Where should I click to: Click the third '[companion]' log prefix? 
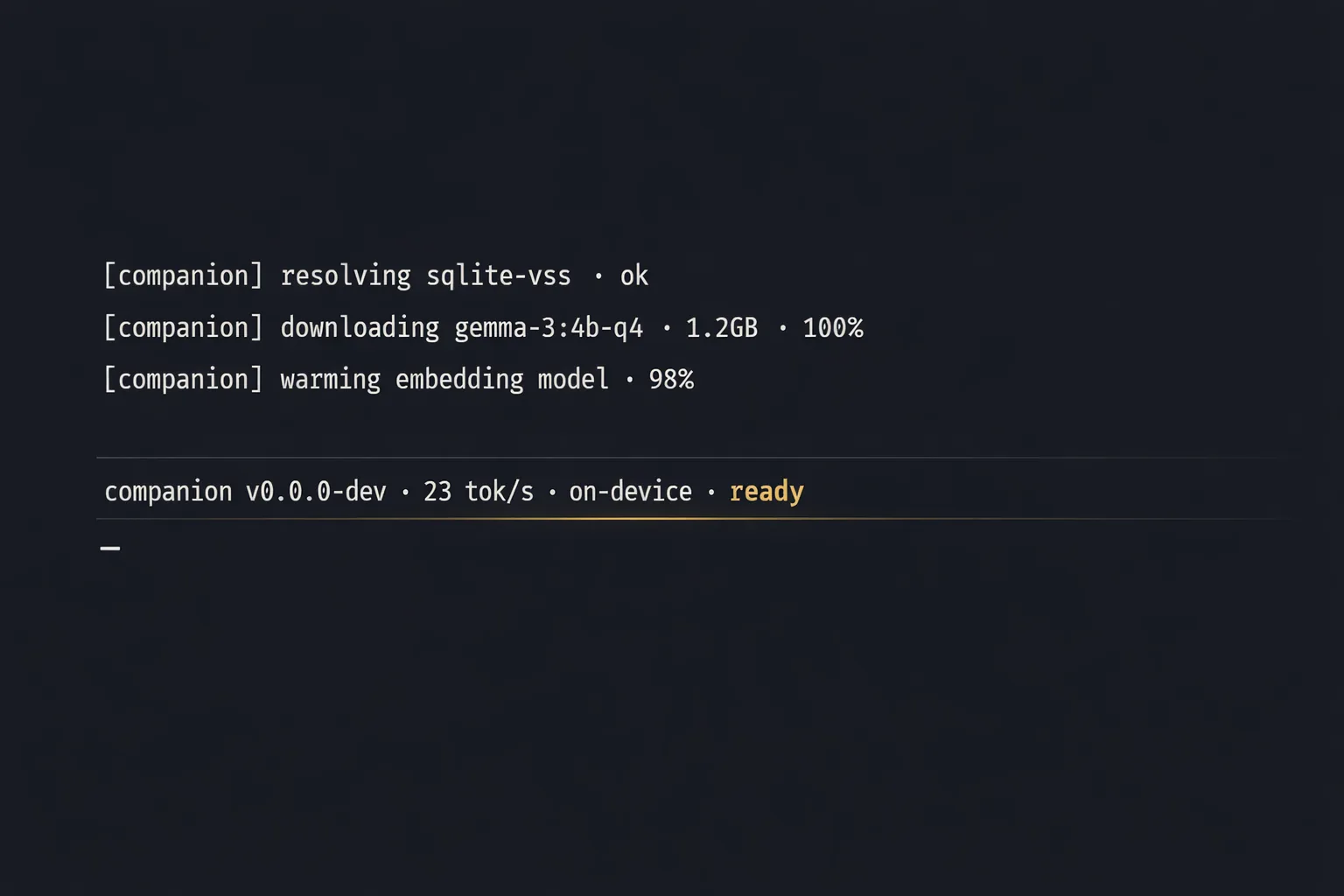click(x=183, y=379)
